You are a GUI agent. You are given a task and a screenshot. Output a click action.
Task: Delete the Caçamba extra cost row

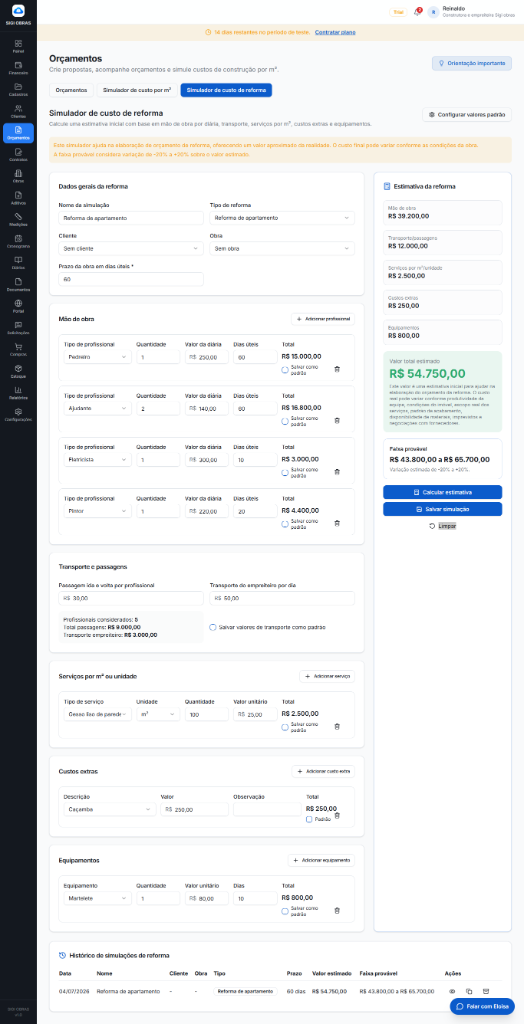(x=337, y=815)
